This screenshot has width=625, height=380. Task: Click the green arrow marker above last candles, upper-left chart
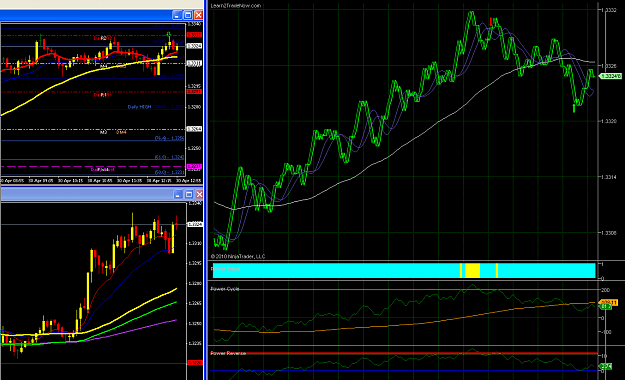click(169, 34)
